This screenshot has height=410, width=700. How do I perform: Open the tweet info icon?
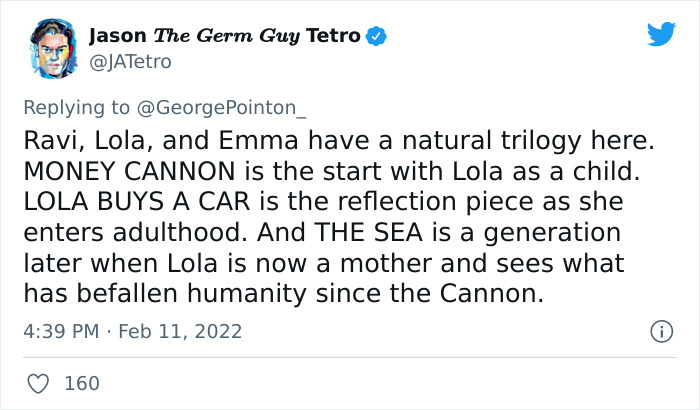point(660,331)
